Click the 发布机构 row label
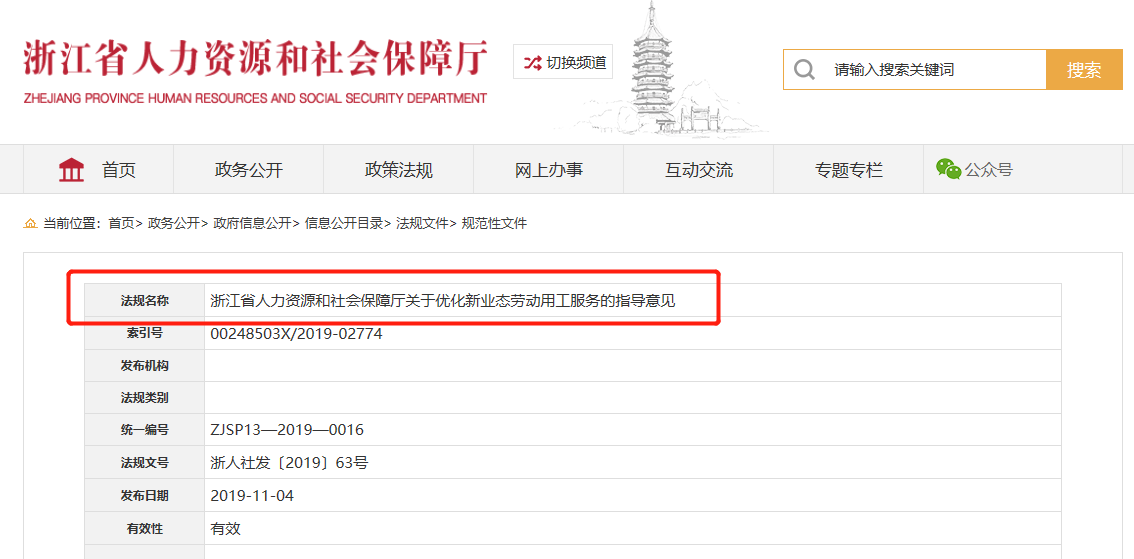The height and width of the screenshot is (559, 1134). coord(145,366)
